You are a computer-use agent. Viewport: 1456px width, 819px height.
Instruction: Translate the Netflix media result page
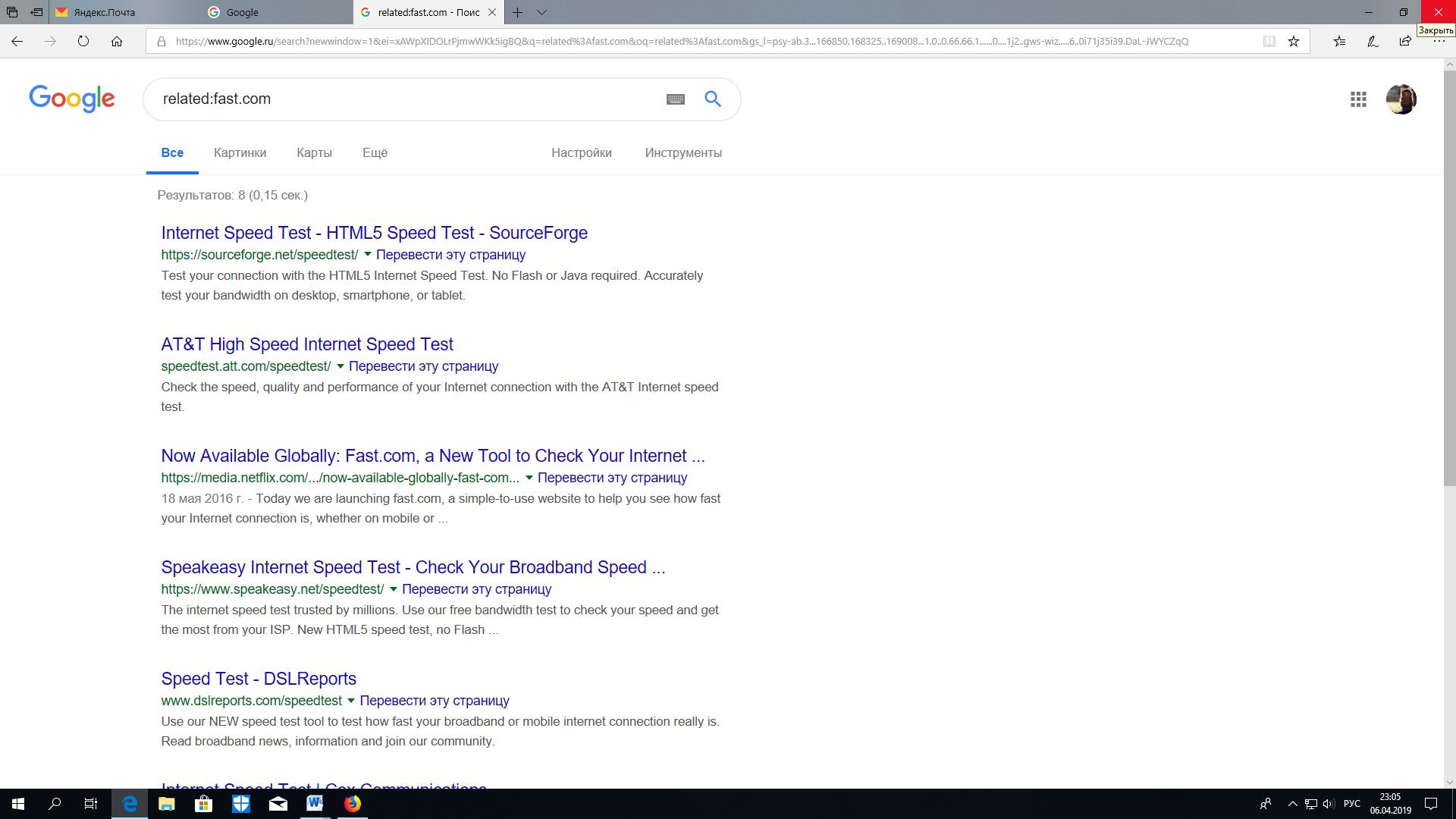point(612,478)
